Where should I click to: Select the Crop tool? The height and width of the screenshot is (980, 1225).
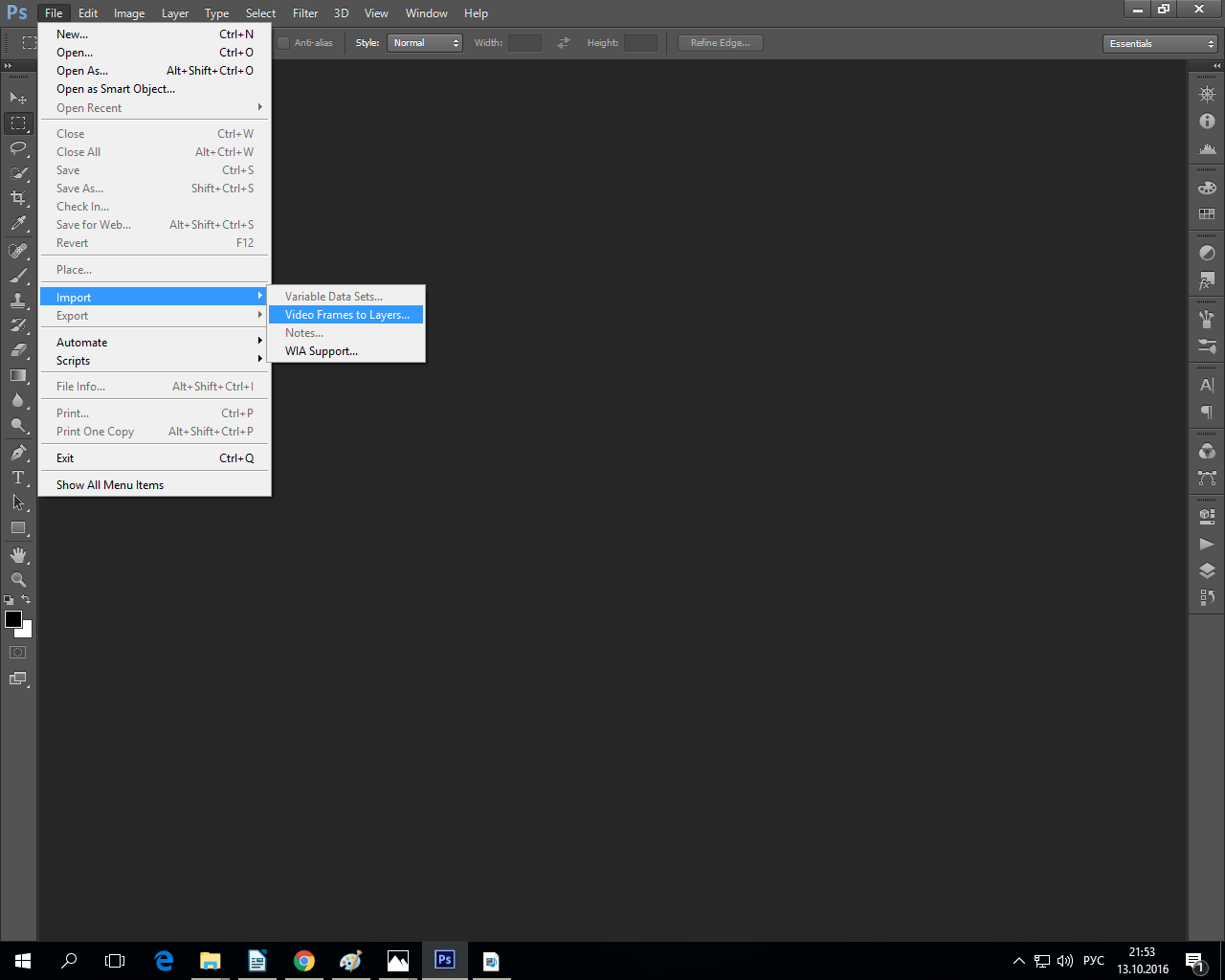tap(18, 198)
